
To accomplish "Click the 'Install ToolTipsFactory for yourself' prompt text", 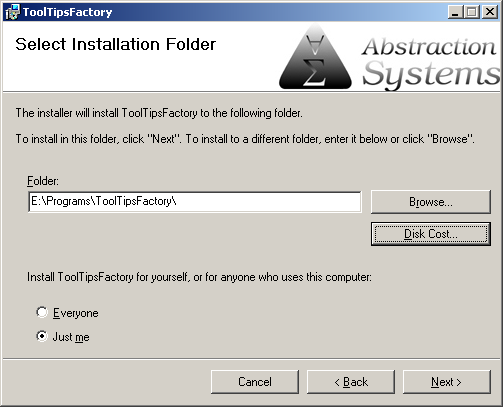I will [x=199, y=277].
